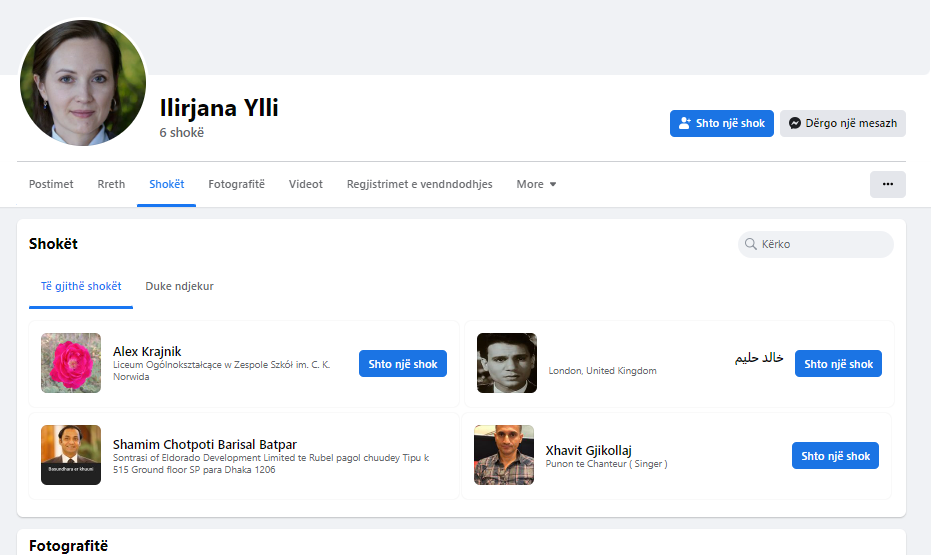Image resolution: width=931 pixels, height=555 pixels.
Task: Go to the Rreth tab
Action: pyautogui.click(x=111, y=184)
